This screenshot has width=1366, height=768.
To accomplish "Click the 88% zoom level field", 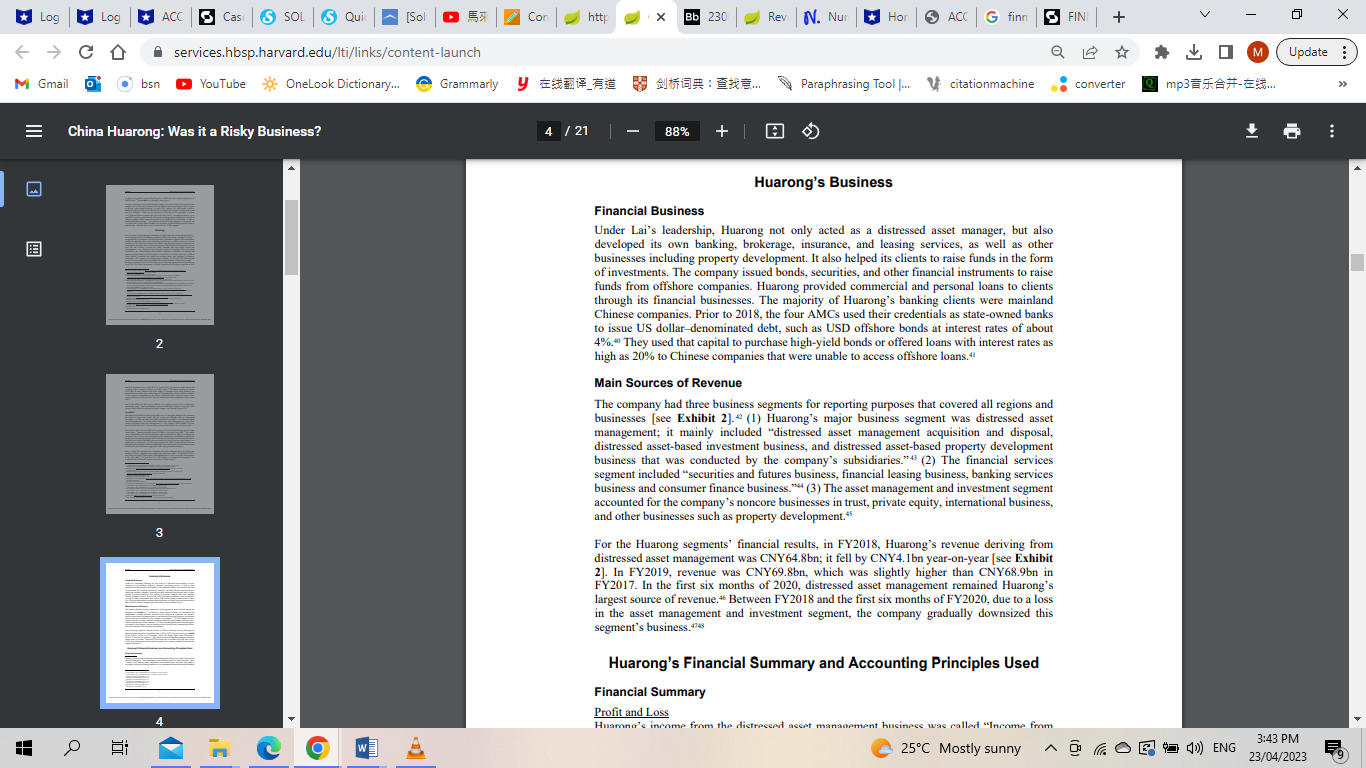I will tap(677, 131).
